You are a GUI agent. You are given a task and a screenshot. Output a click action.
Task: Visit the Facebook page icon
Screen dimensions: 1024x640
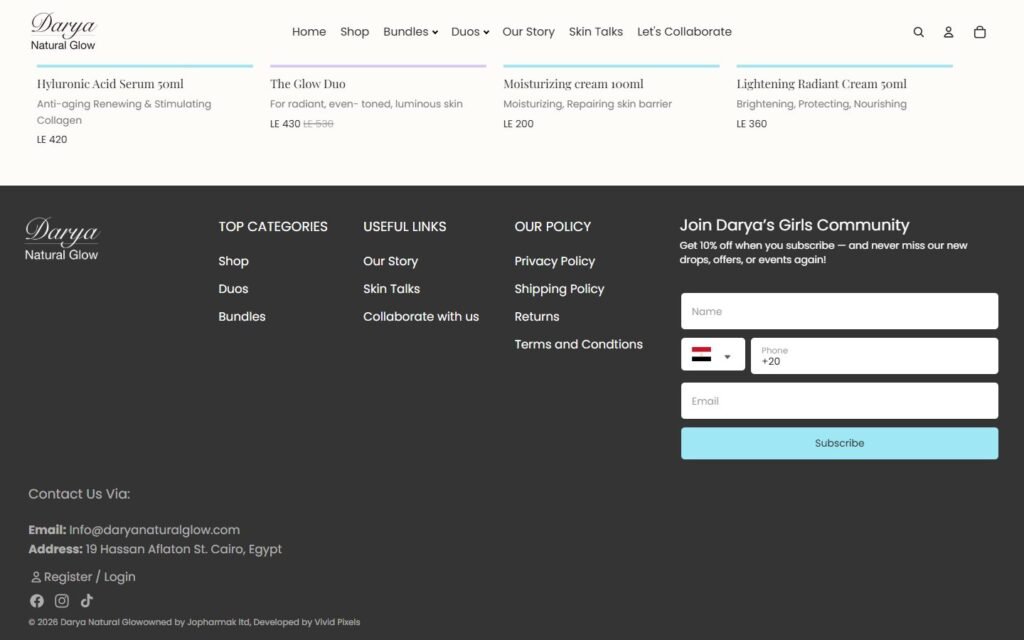[x=37, y=601]
